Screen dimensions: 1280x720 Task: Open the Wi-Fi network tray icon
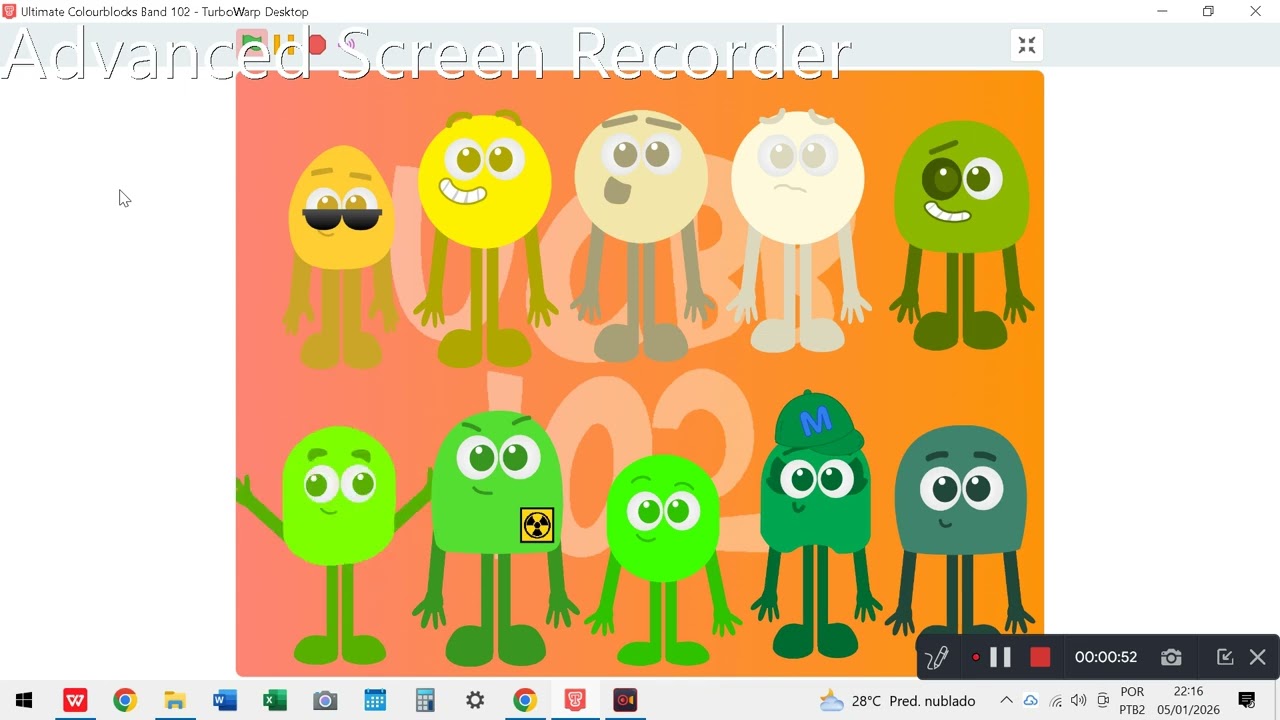tap(1056, 701)
